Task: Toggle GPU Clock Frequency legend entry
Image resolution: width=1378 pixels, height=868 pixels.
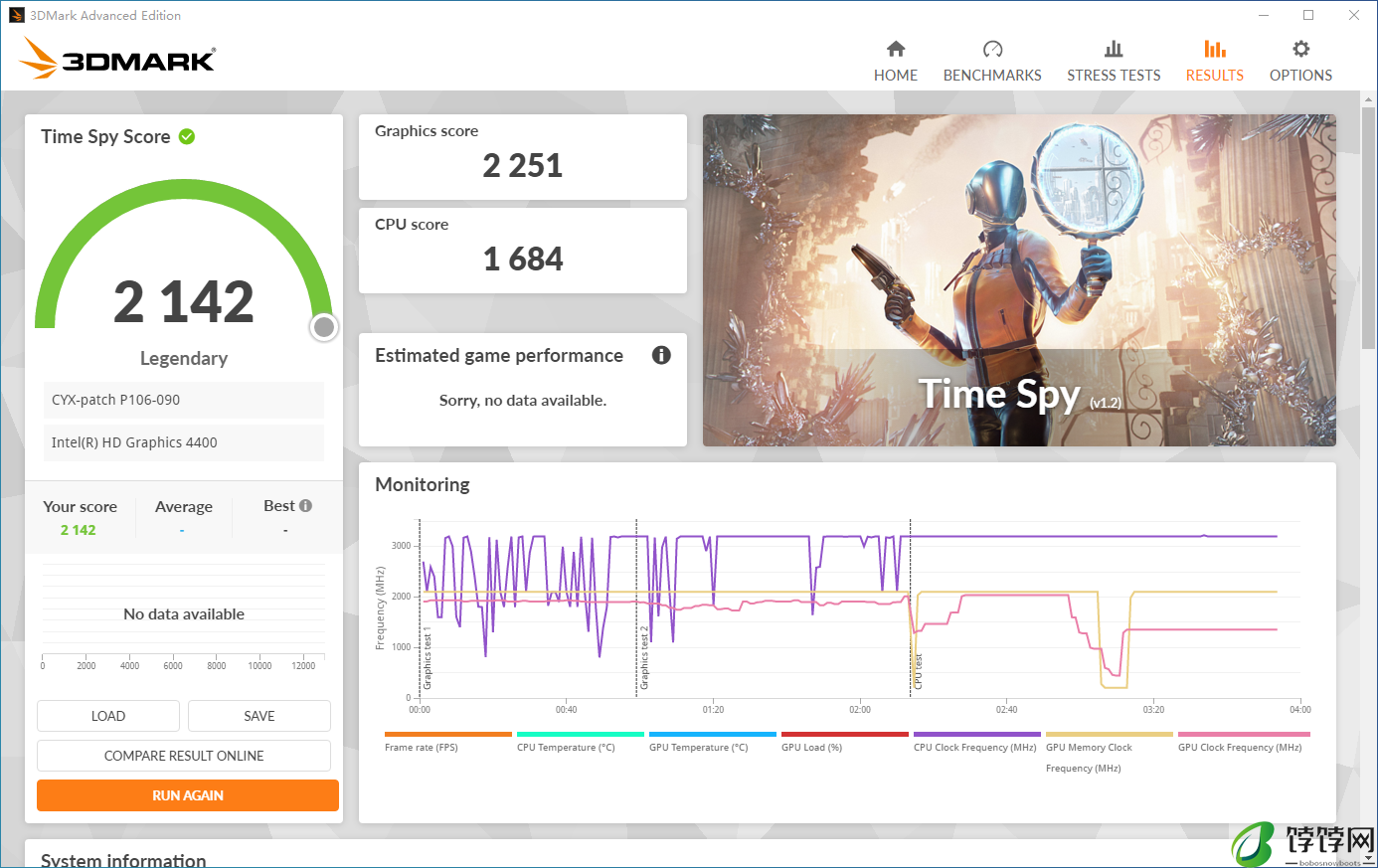Action: pyautogui.click(x=1242, y=742)
